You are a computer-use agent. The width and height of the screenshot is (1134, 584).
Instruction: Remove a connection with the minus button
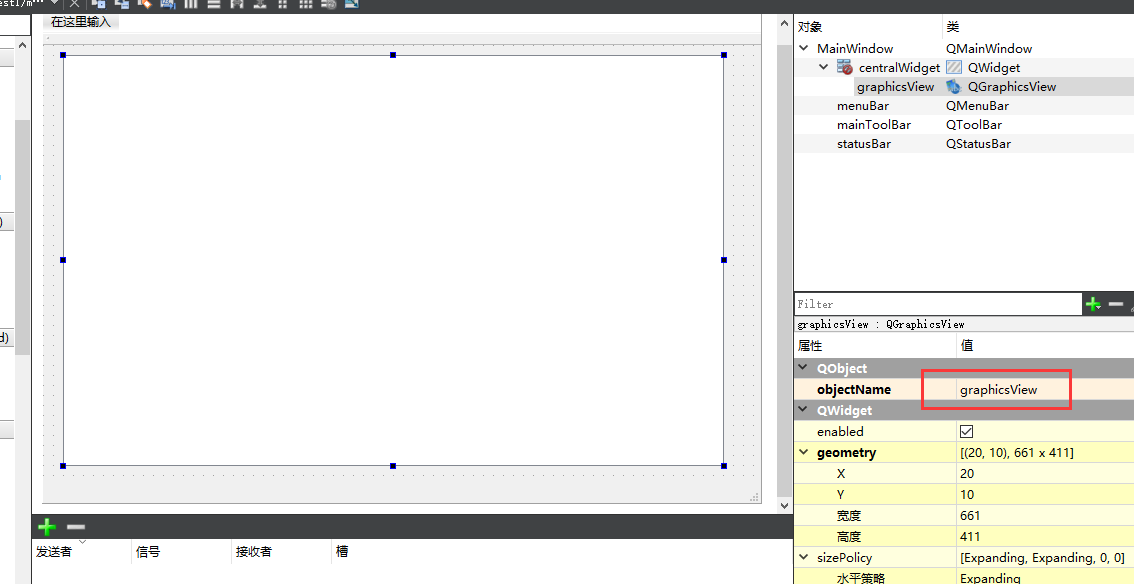coord(74,526)
